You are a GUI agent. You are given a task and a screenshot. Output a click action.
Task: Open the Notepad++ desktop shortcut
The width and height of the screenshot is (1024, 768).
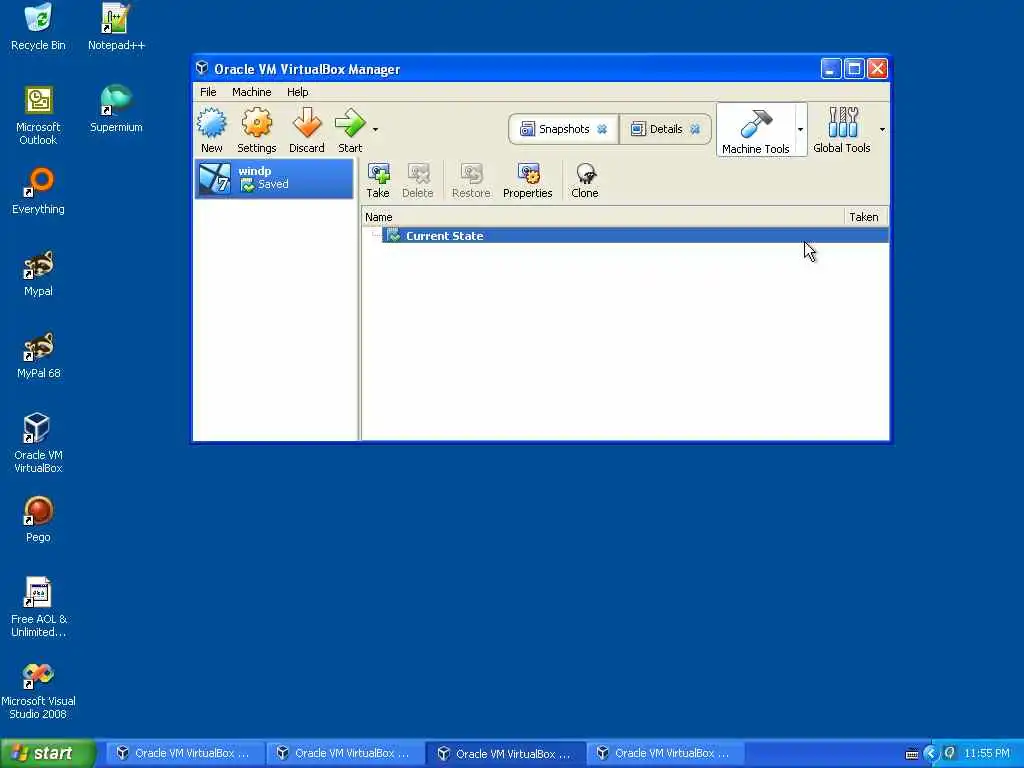point(116,27)
